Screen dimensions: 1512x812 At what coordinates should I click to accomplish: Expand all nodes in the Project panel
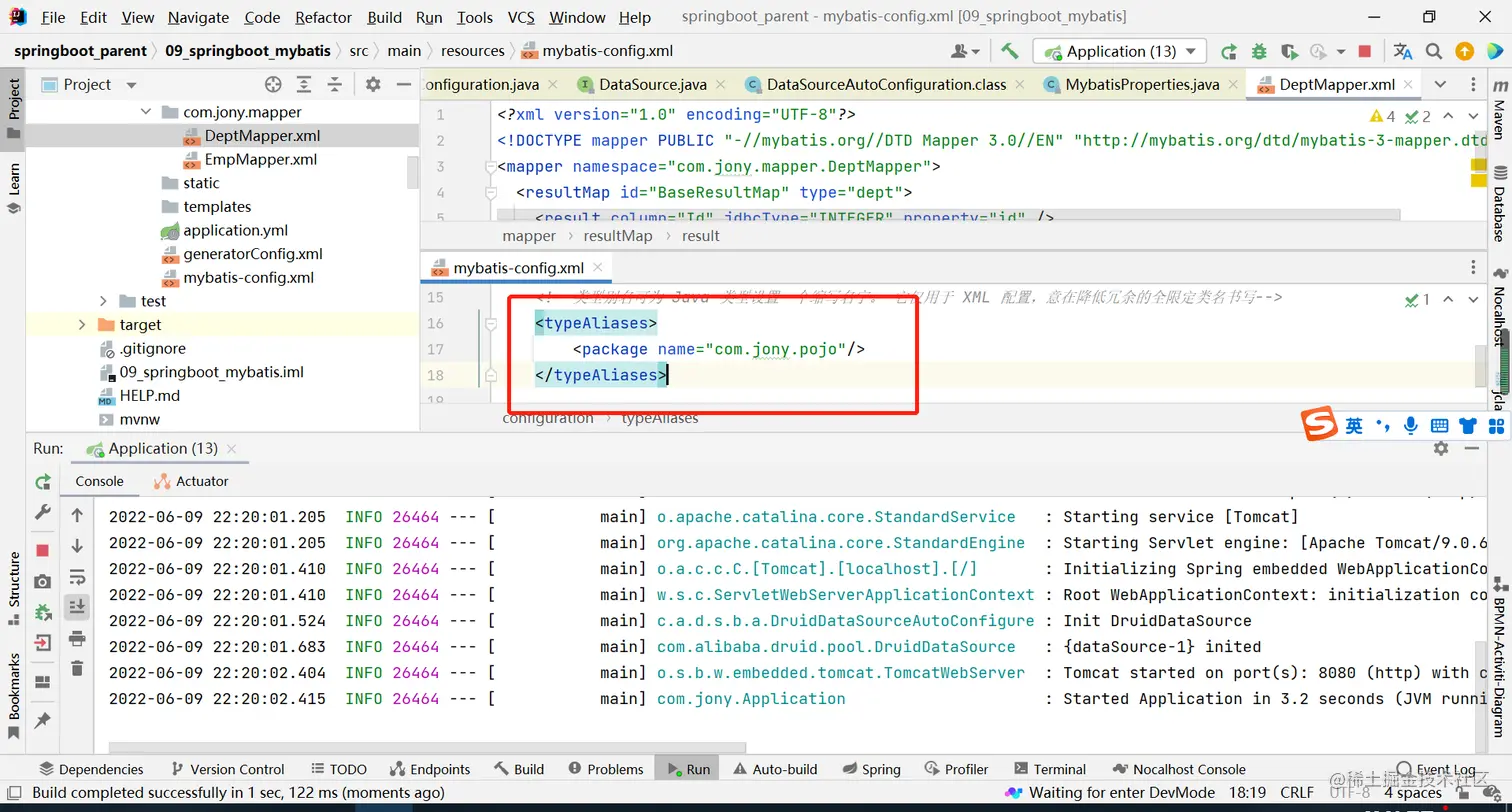click(x=304, y=85)
